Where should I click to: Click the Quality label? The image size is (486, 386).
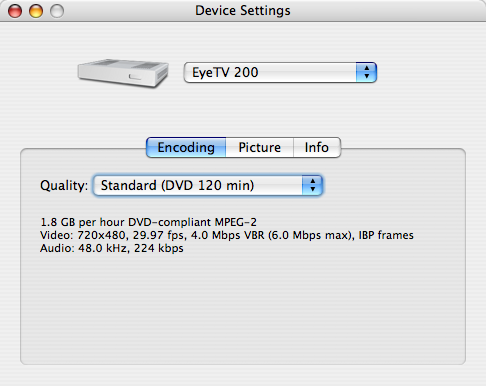(x=64, y=185)
